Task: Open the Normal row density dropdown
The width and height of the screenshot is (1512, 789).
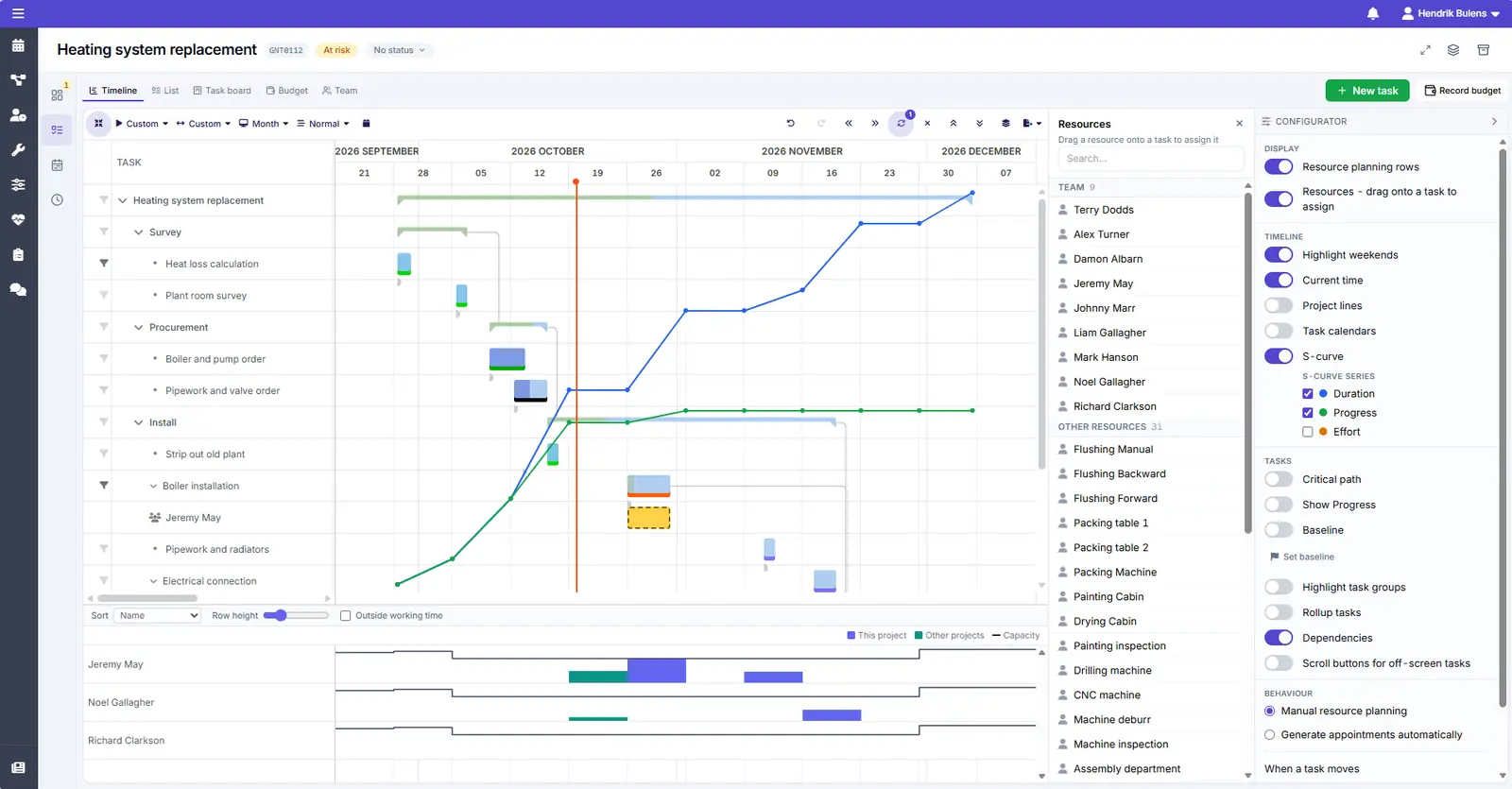Action: coord(323,123)
